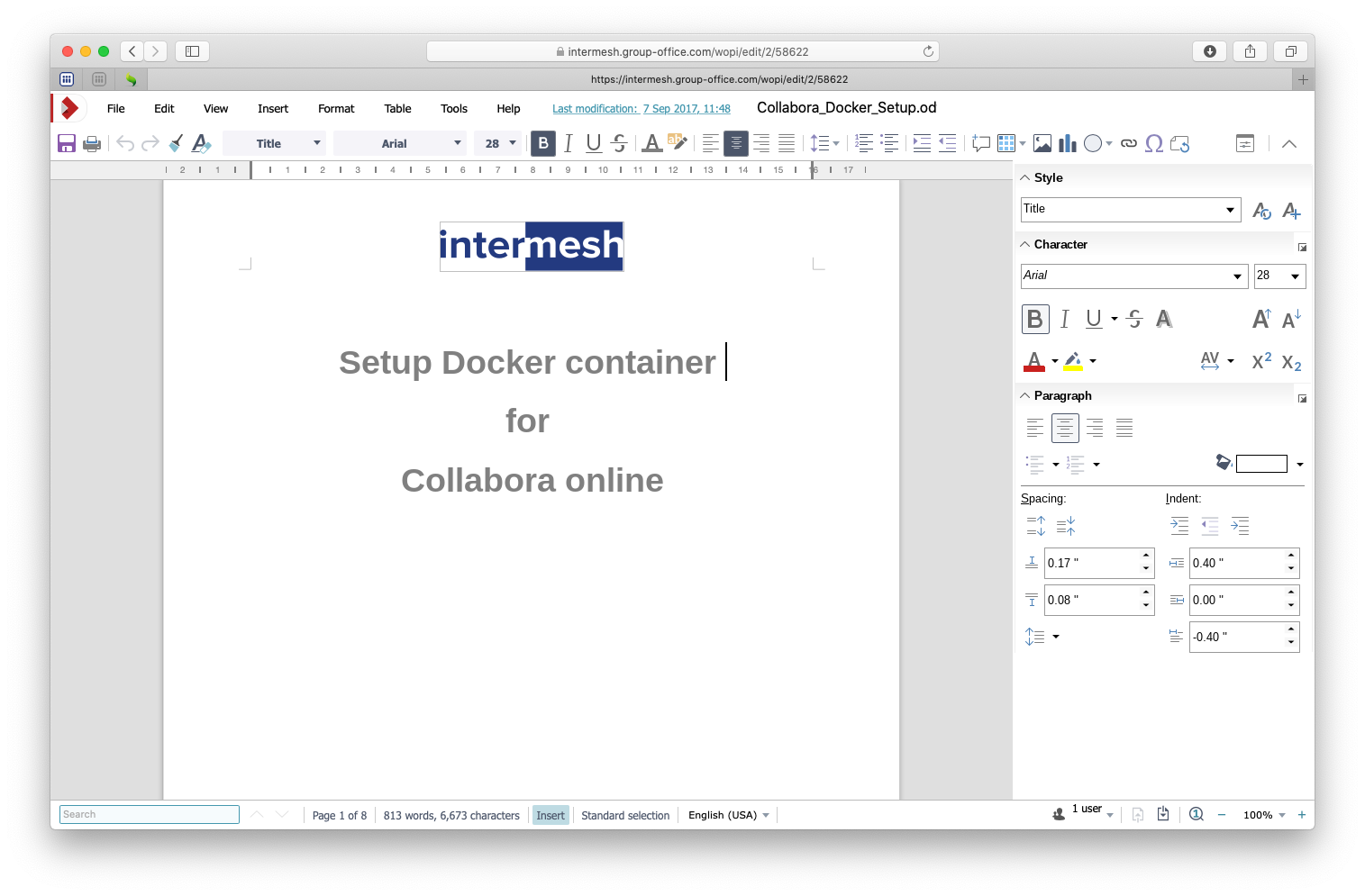Open the English (USA) language dropdown

tap(728, 815)
